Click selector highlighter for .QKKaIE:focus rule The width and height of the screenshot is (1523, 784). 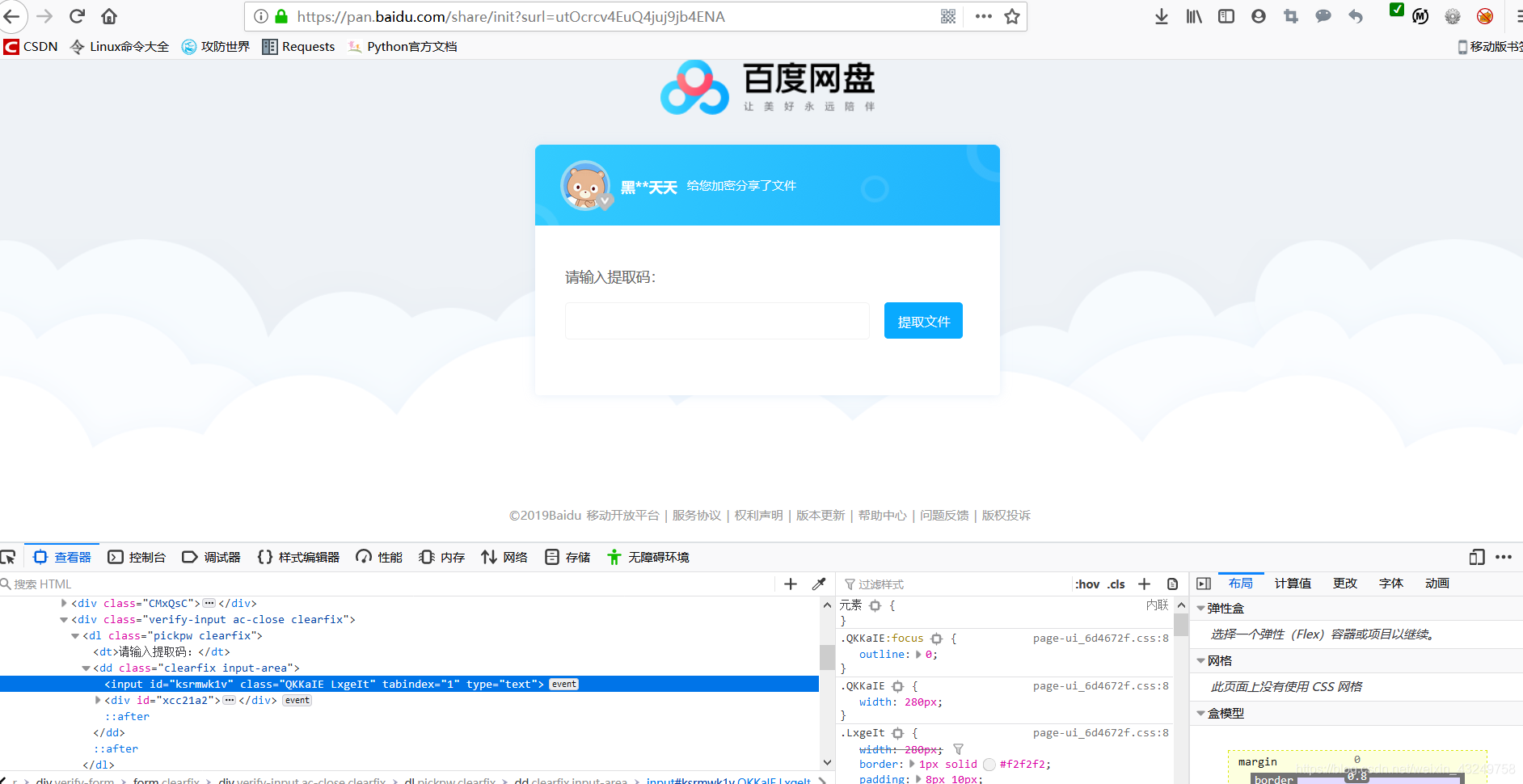click(937, 639)
